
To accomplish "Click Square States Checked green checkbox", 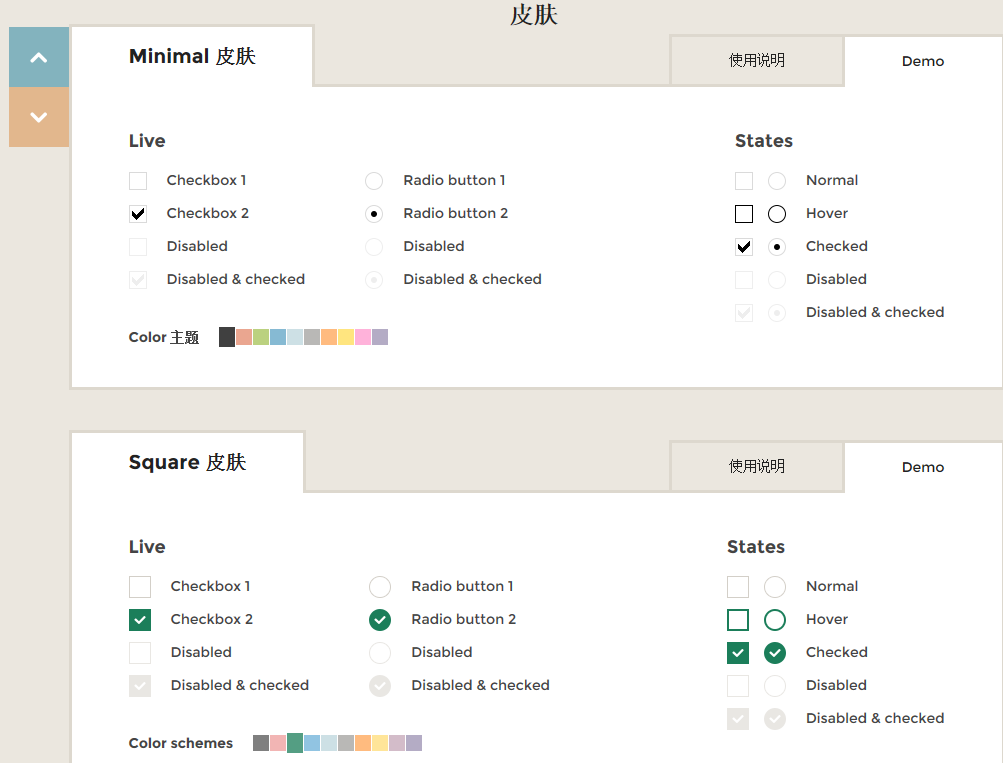I will pos(738,653).
